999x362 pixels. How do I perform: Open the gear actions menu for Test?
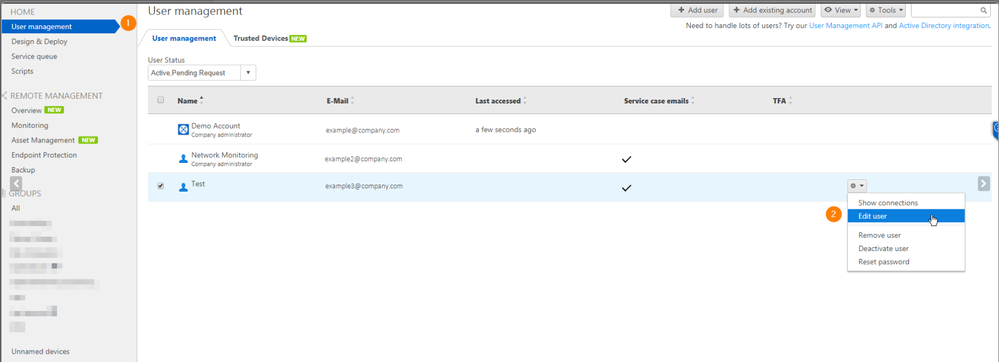pyautogui.click(x=857, y=186)
